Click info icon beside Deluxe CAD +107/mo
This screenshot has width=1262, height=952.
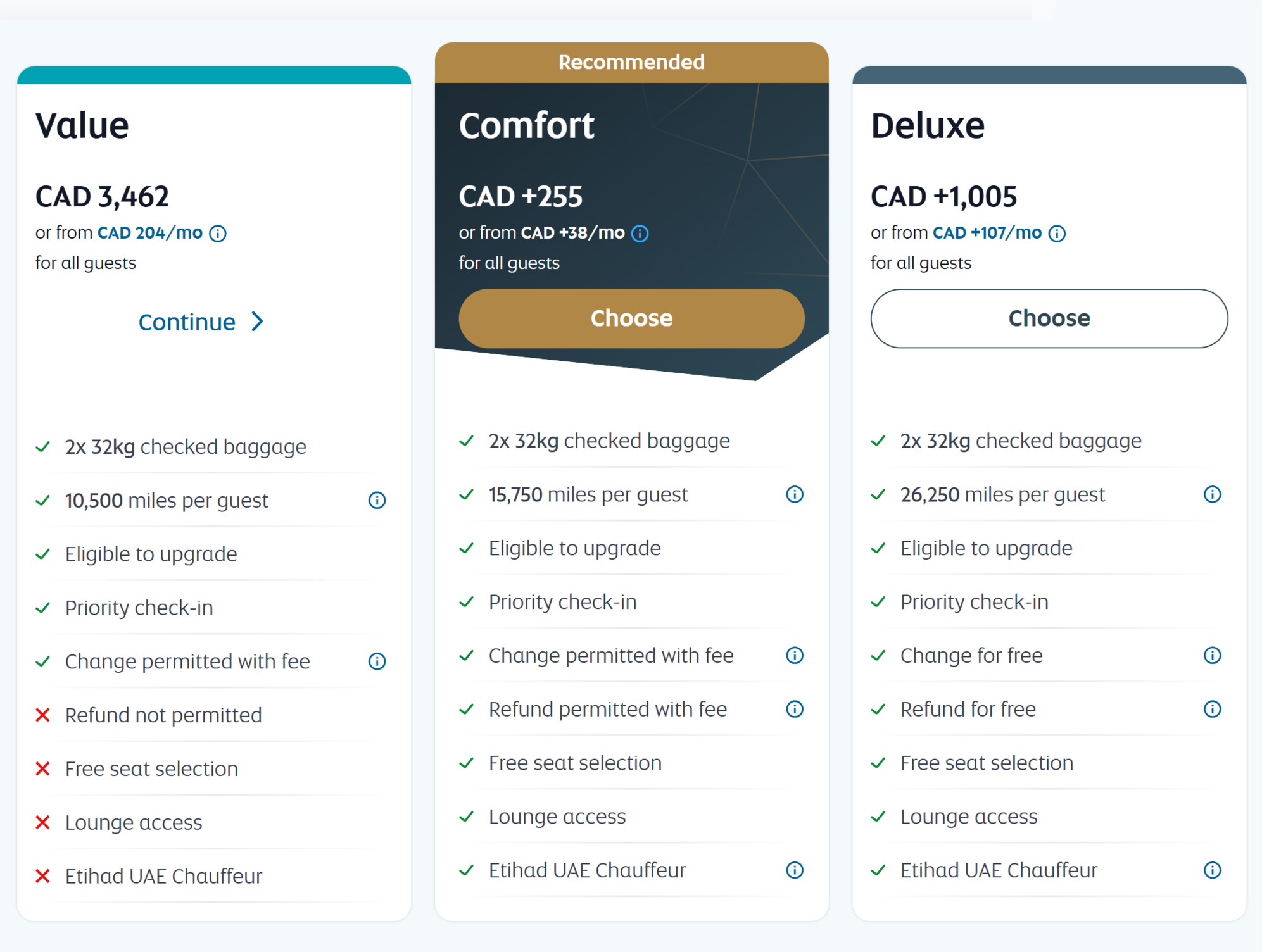pos(1057,234)
